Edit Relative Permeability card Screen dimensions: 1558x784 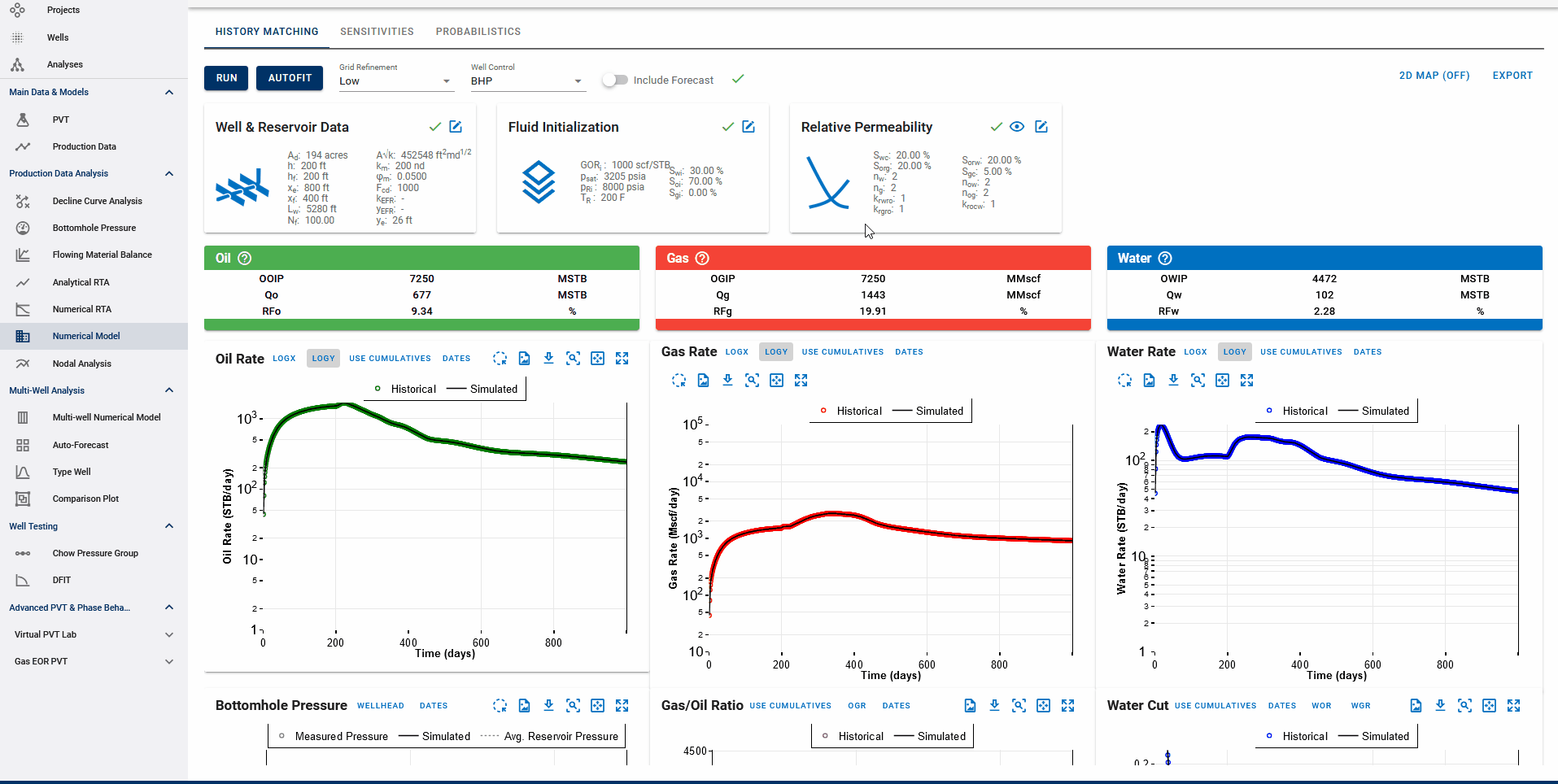coord(1041,127)
